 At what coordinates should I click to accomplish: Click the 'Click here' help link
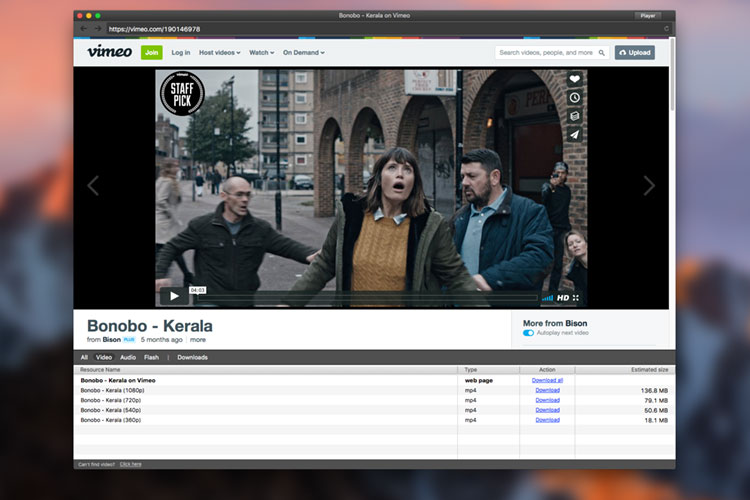(x=131, y=464)
